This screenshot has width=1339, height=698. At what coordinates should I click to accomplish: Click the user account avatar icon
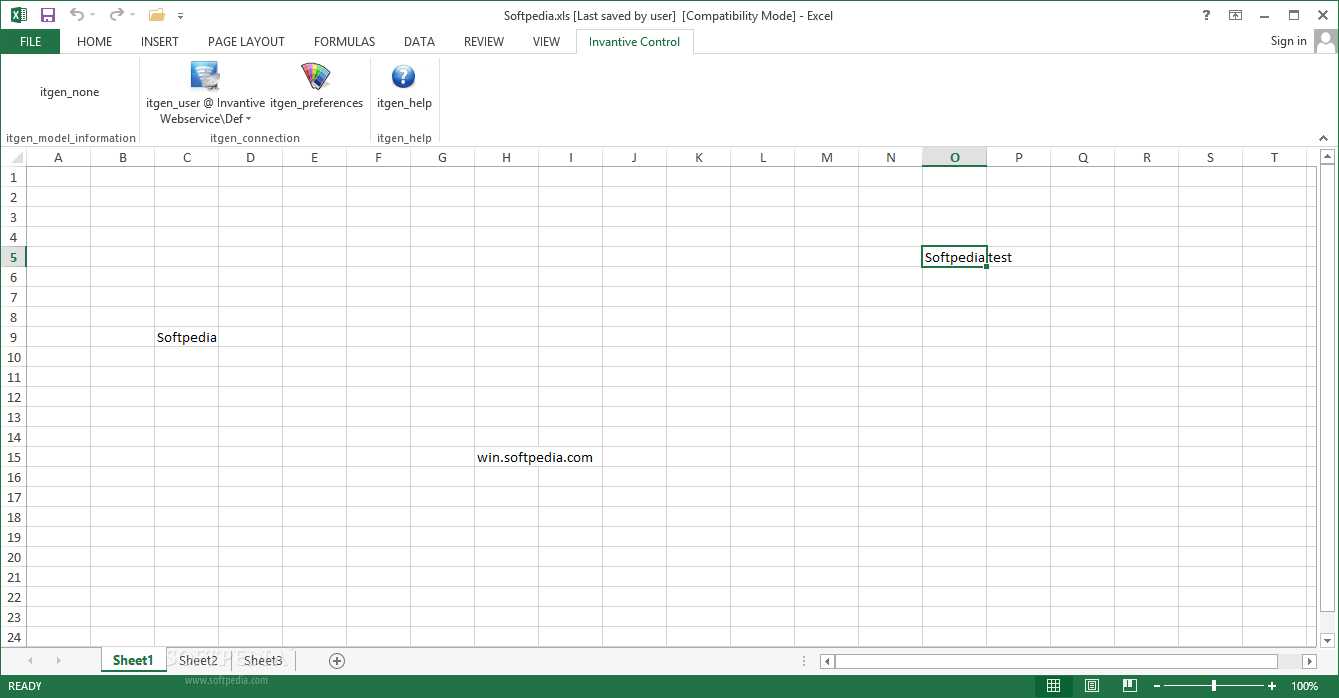(1326, 41)
